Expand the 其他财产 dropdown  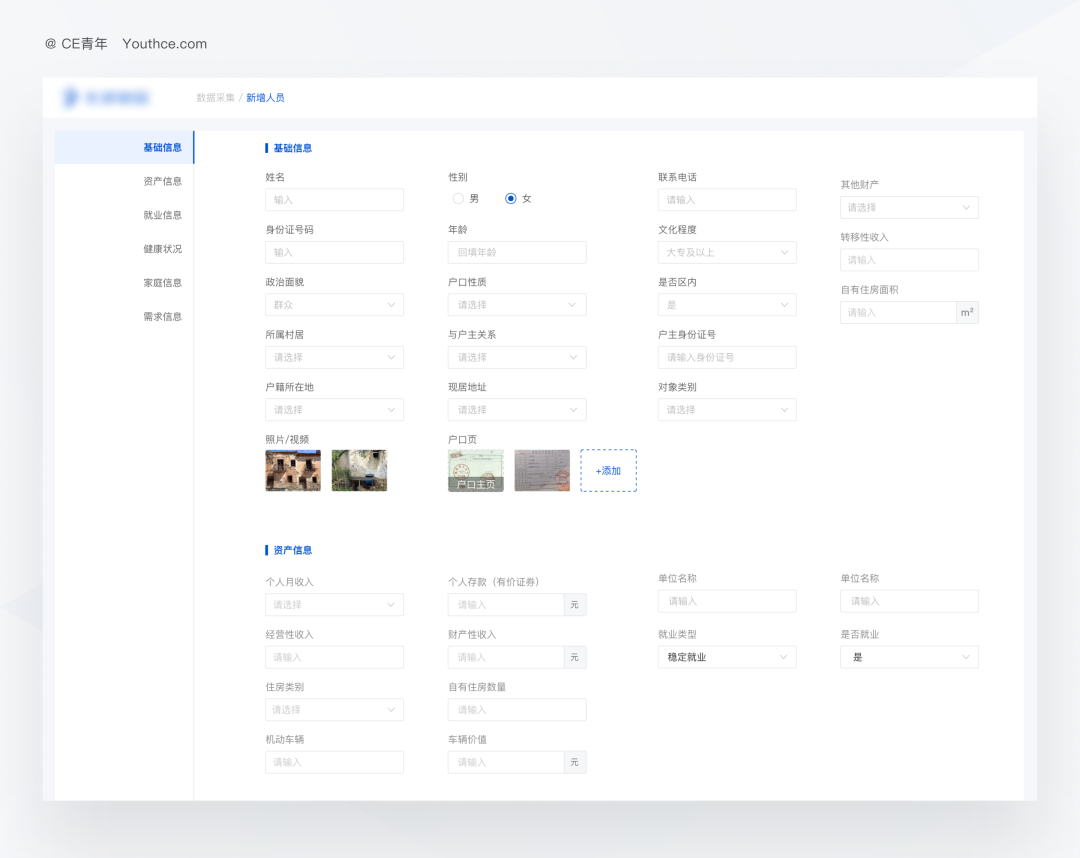click(909, 207)
